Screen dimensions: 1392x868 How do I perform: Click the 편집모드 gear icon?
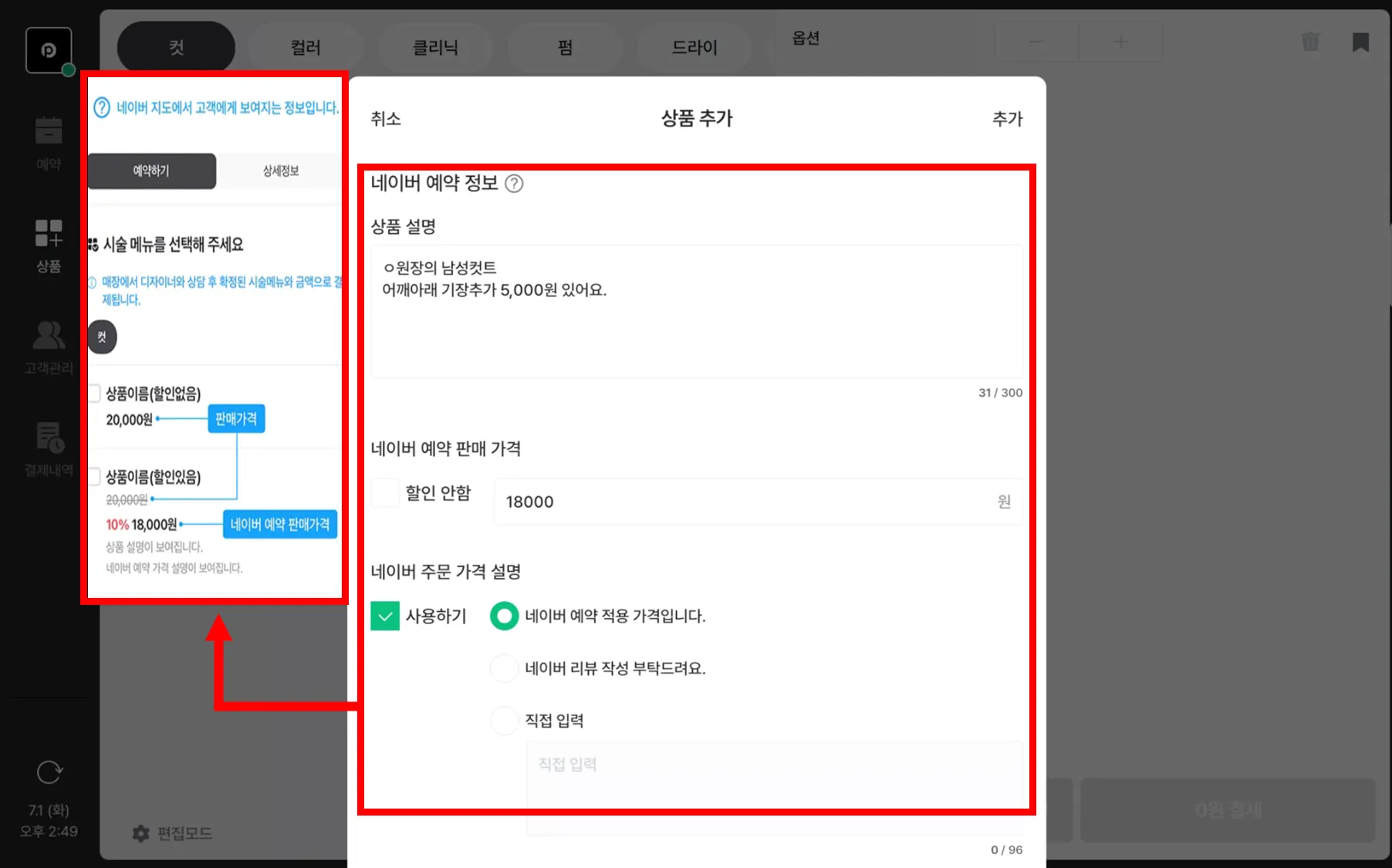click(140, 833)
